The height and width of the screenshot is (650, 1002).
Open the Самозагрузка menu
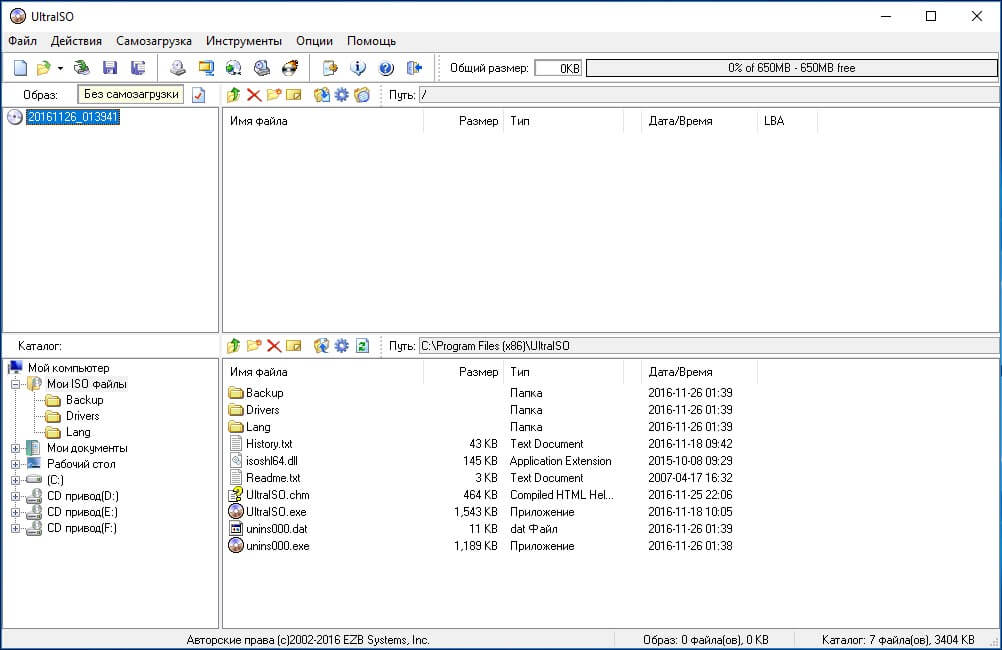click(153, 41)
